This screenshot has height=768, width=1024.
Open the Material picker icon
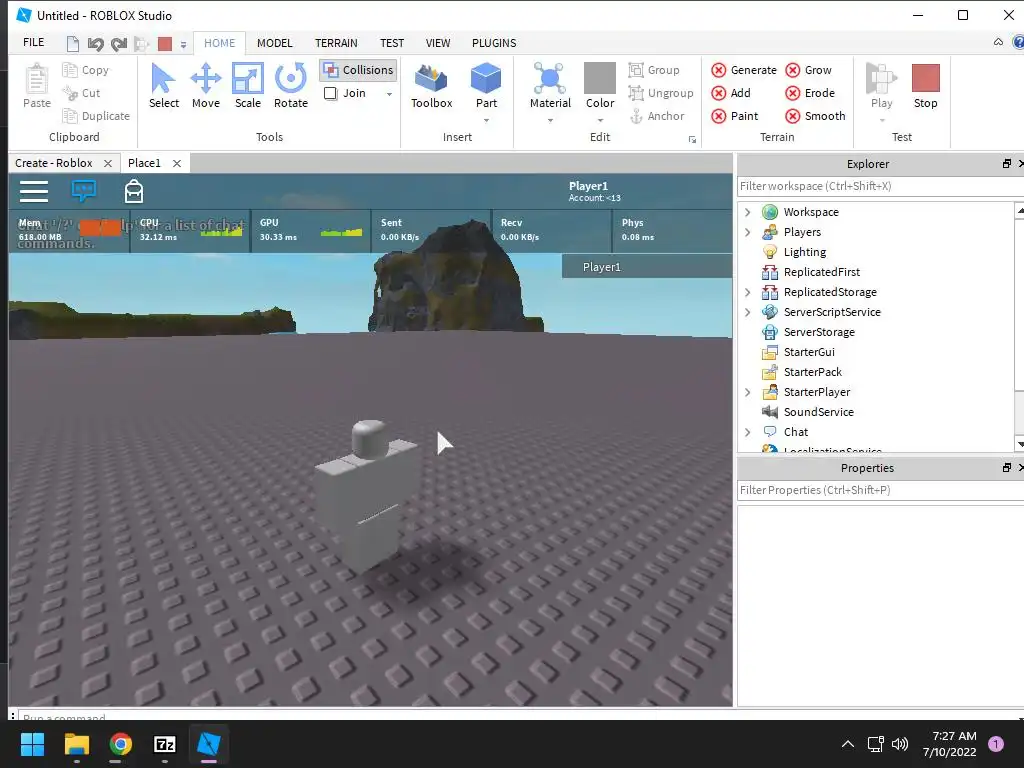[550, 78]
